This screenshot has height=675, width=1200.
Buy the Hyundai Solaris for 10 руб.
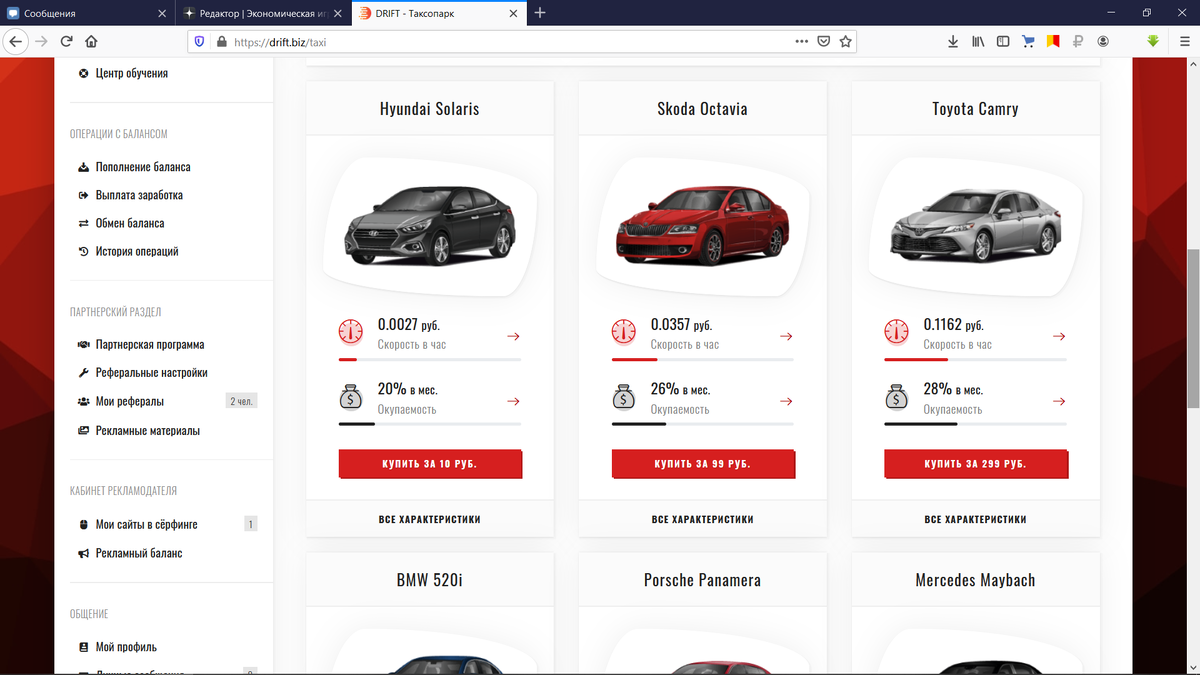pos(430,464)
